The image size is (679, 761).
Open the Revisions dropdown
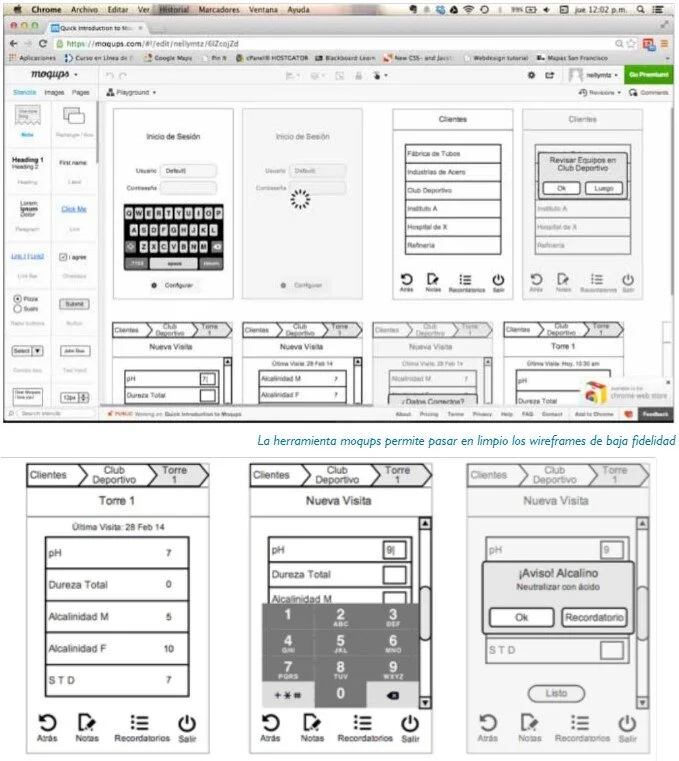[600, 92]
